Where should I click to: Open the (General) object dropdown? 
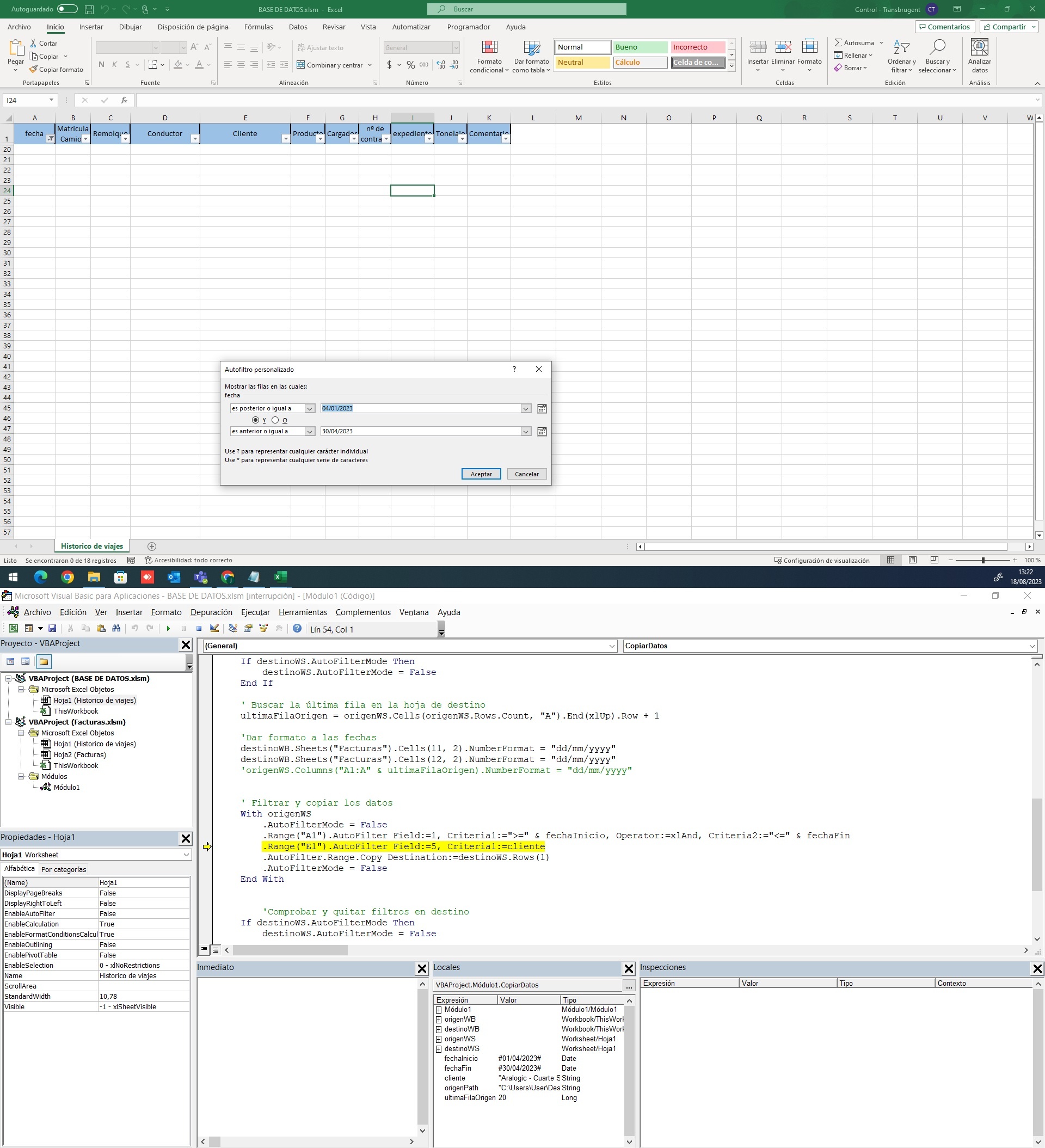(612, 646)
